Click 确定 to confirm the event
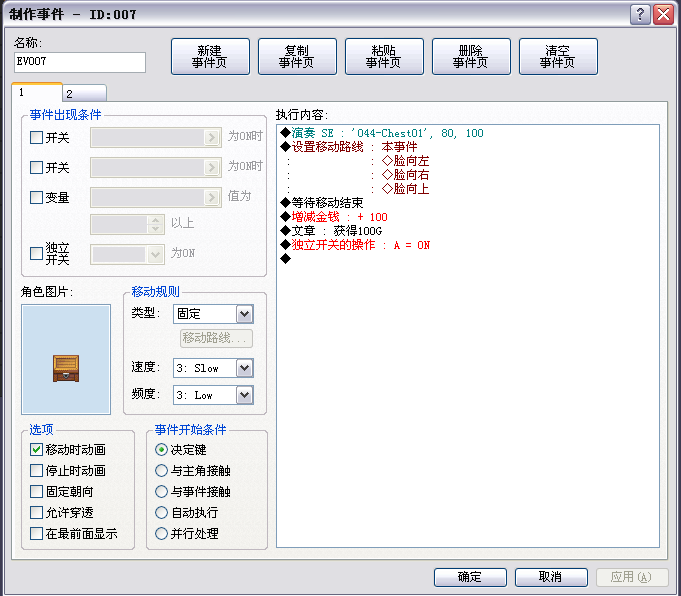681x596 pixels. (x=470, y=577)
